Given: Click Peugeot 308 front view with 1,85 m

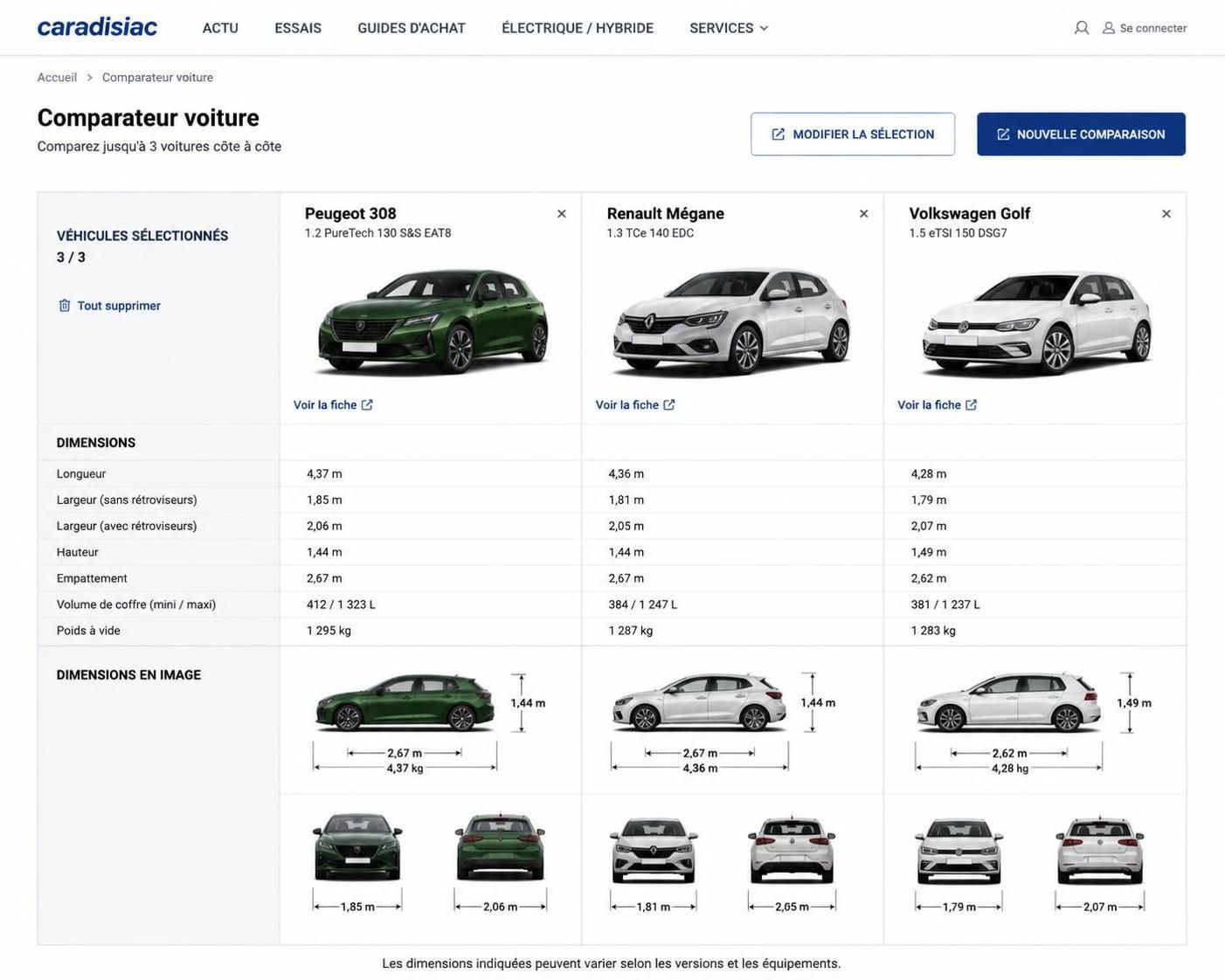Looking at the screenshot, I should [x=357, y=847].
